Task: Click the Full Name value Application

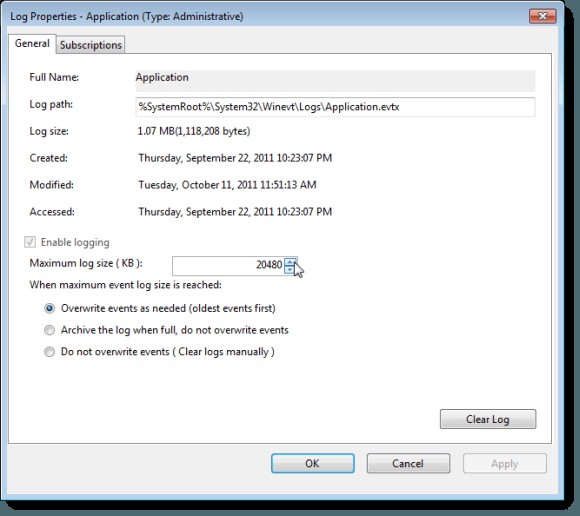Action: click(162, 77)
